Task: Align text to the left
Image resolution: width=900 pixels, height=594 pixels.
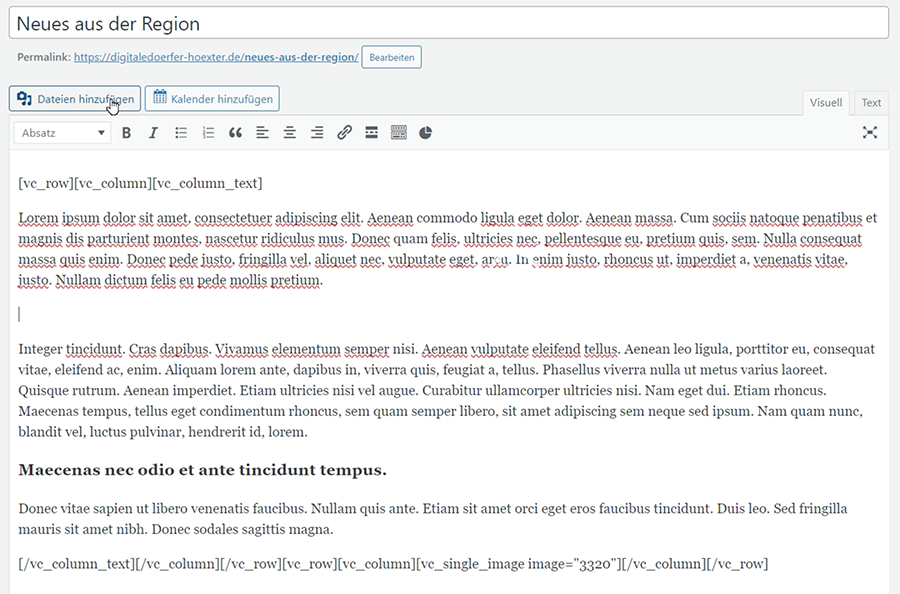Action: (x=262, y=133)
